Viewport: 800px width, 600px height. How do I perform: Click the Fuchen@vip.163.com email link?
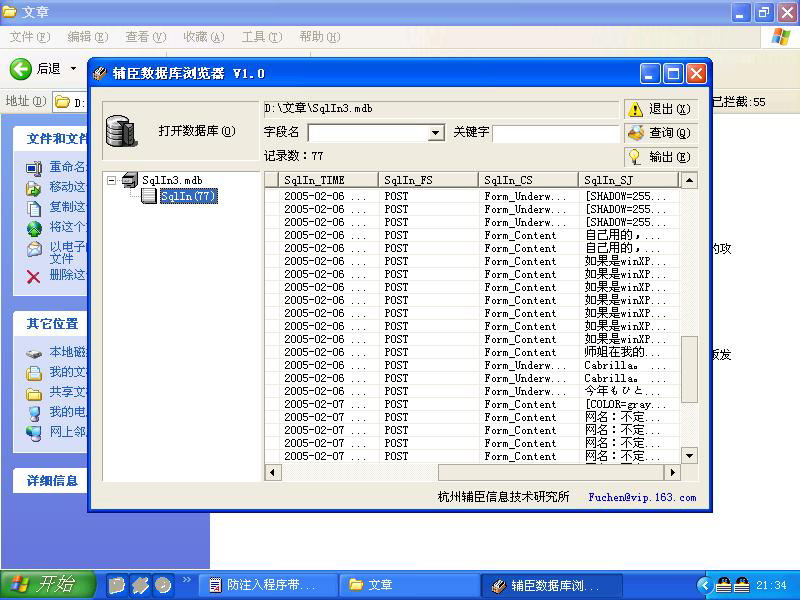pyautogui.click(x=642, y=497)
